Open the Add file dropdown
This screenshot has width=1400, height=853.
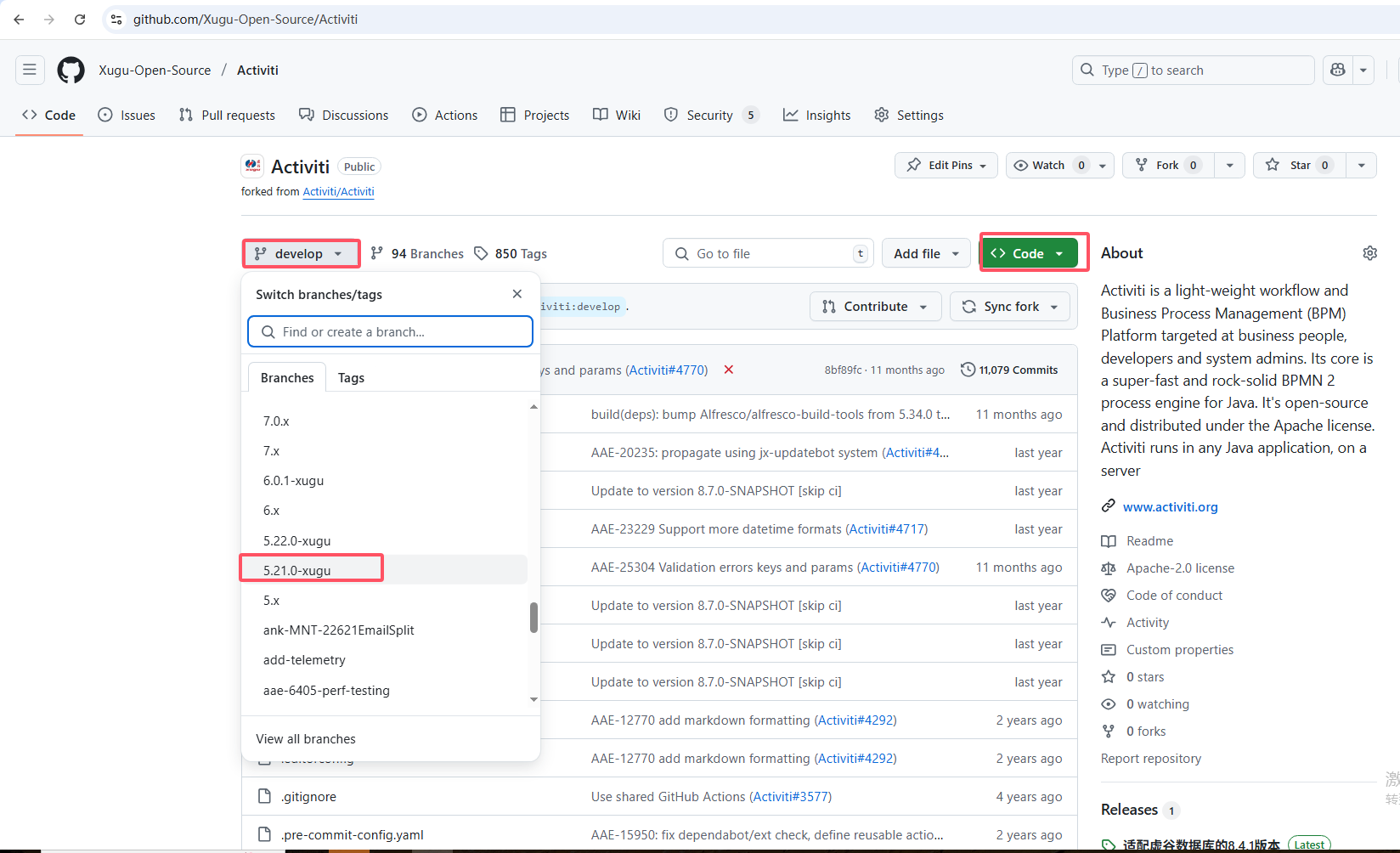click(x=925, y=254)
